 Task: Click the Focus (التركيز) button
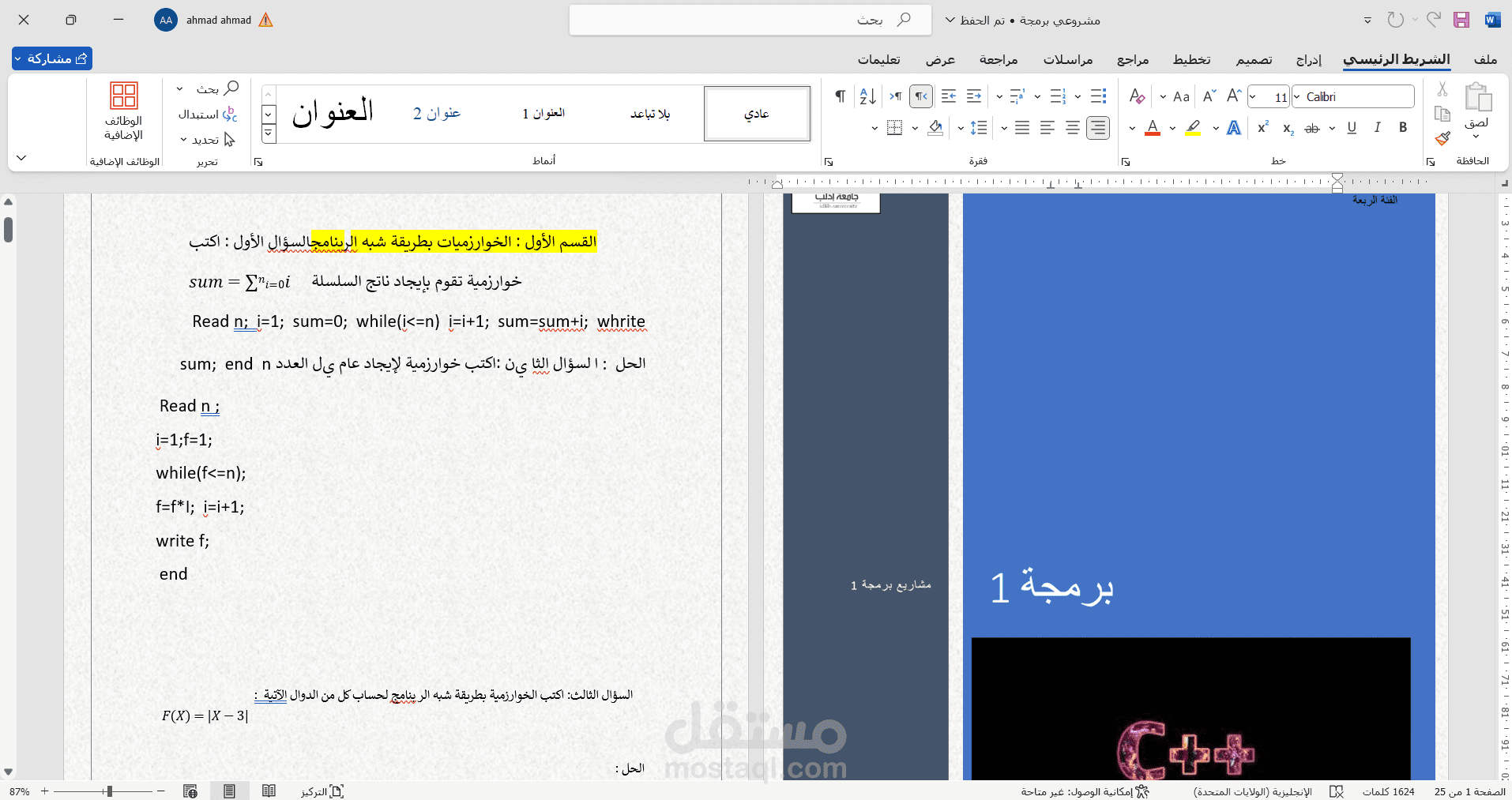pyautogui.click(x=322, y=791)
